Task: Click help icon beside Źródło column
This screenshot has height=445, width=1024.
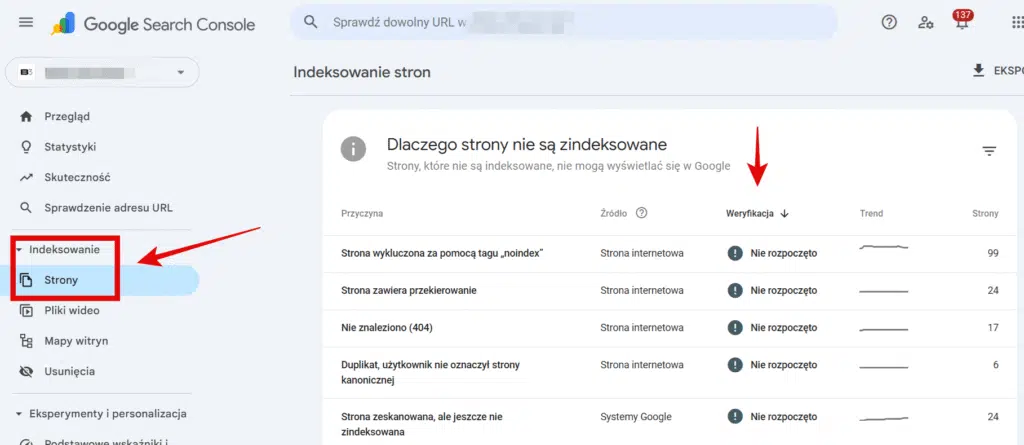Action: click(641, 212)
